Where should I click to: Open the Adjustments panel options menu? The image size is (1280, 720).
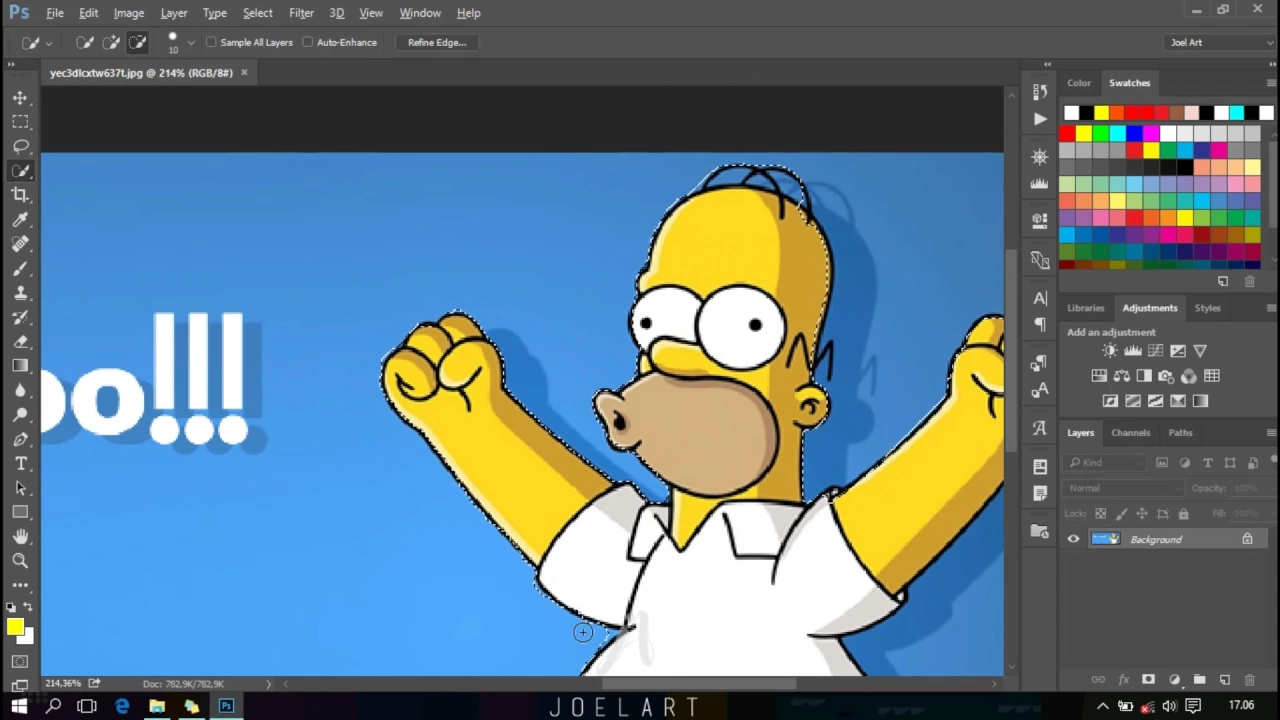pyautogui.click(x=1270, y=308)
